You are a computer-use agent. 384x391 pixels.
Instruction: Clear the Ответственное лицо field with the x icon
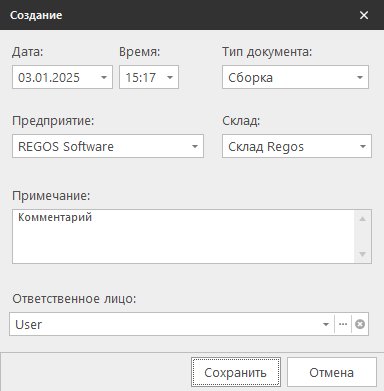[360, 324]
